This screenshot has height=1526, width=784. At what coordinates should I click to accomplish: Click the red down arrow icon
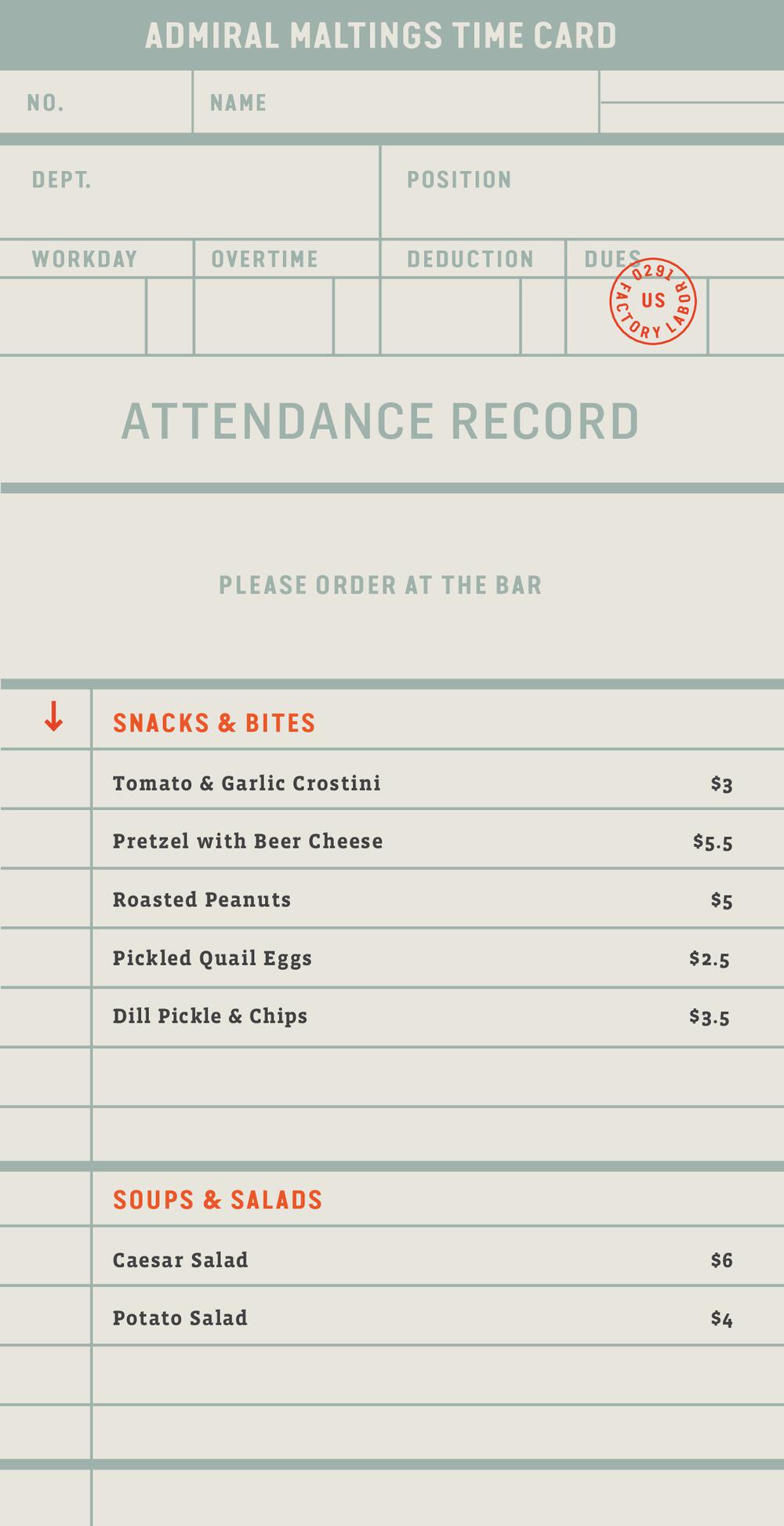[x=53, y=718]
